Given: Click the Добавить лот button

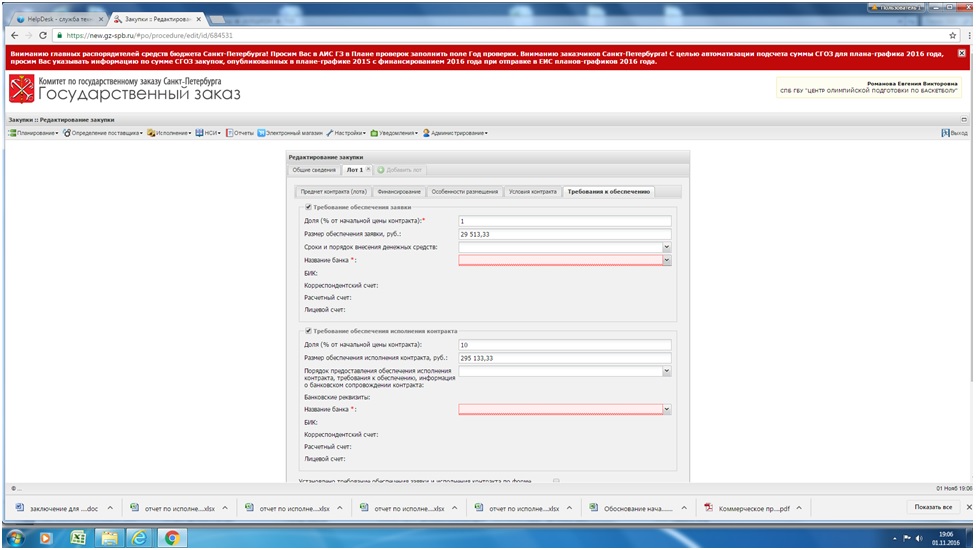Looking at the screenshot, I should click(x=400, y=170).
